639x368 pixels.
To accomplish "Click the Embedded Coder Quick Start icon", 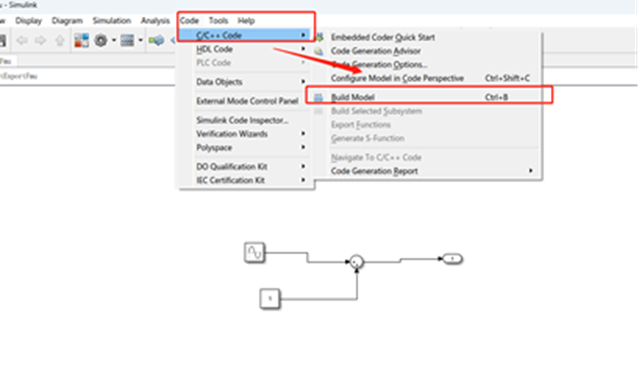I will click(x=320, y=37).
